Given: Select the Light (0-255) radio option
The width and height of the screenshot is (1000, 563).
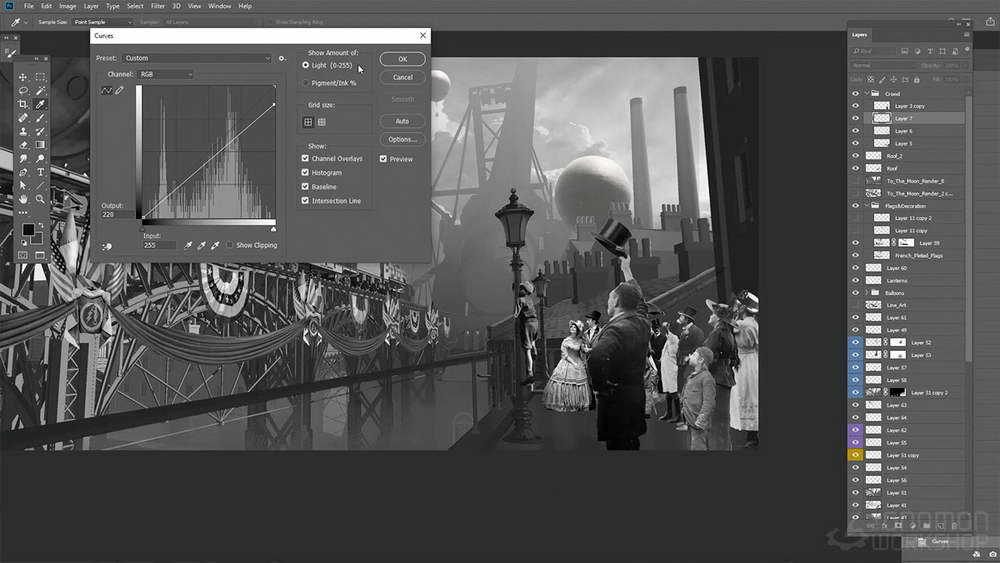Looking at the screenshot, I should 305,65.
